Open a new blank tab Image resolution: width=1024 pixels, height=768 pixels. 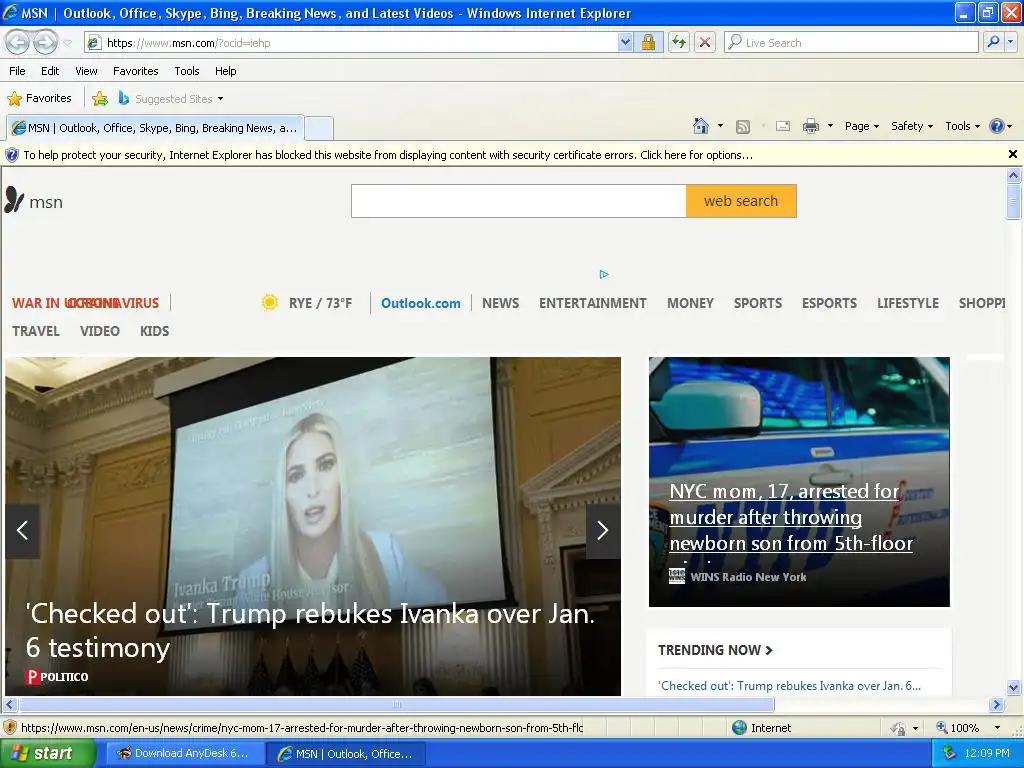(x=319, y=128)
